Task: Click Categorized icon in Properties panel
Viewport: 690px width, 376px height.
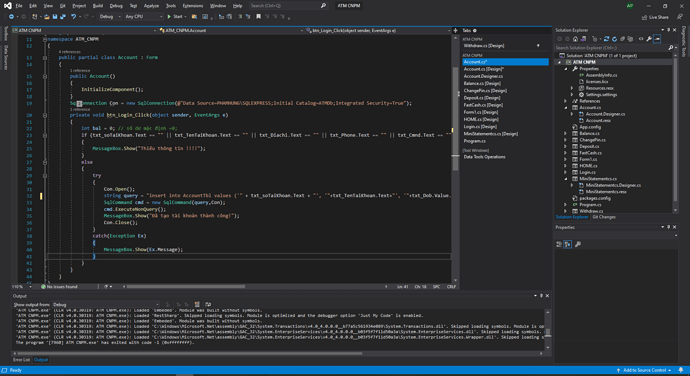Action: coord(559,244)
